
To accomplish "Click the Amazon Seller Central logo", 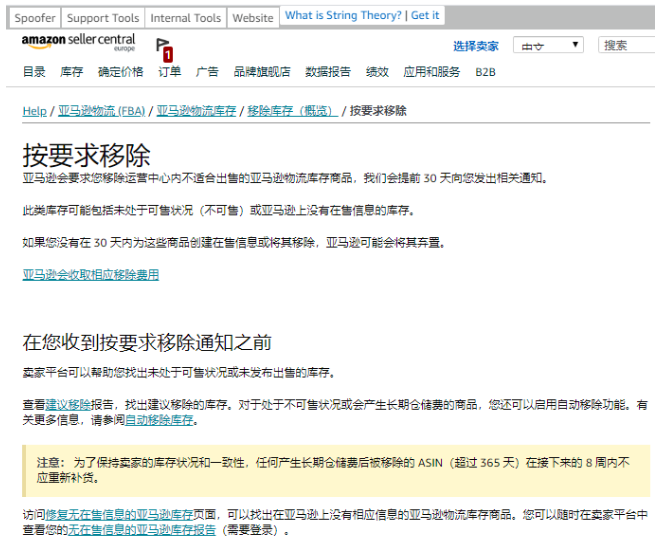I will [79, 42].
